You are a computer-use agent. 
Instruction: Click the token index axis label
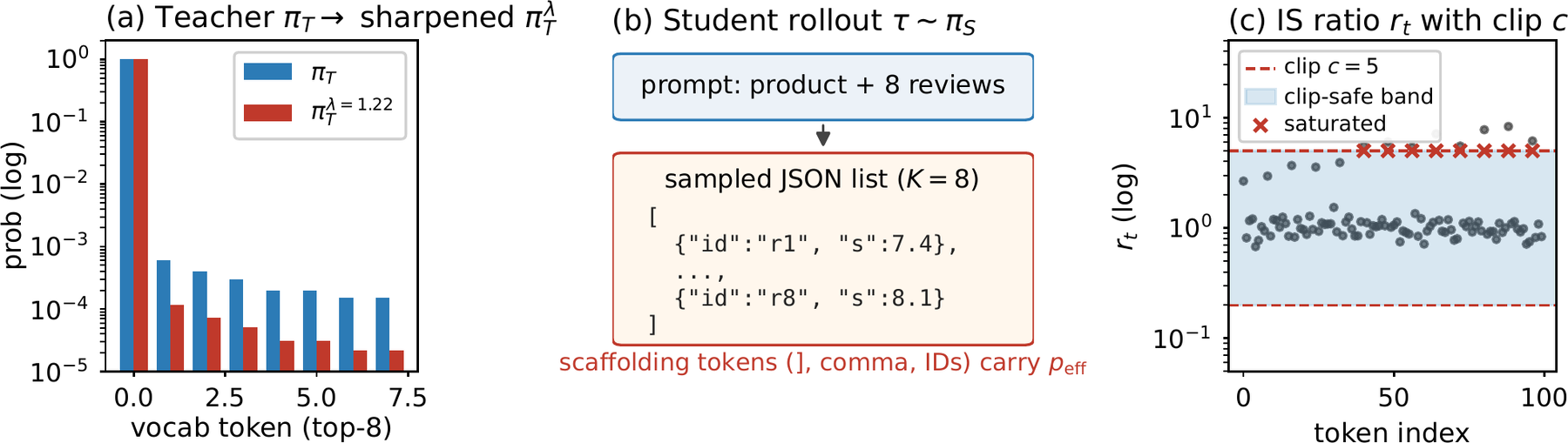click(1391, 432)
